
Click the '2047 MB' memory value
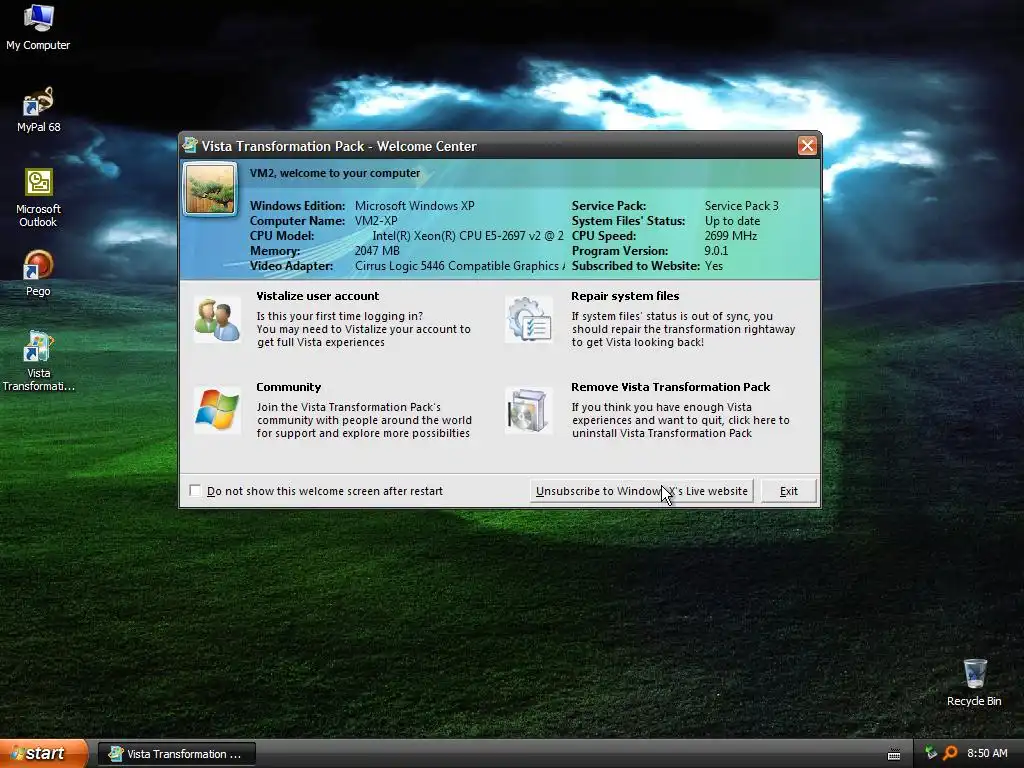[x=377, y=251]
